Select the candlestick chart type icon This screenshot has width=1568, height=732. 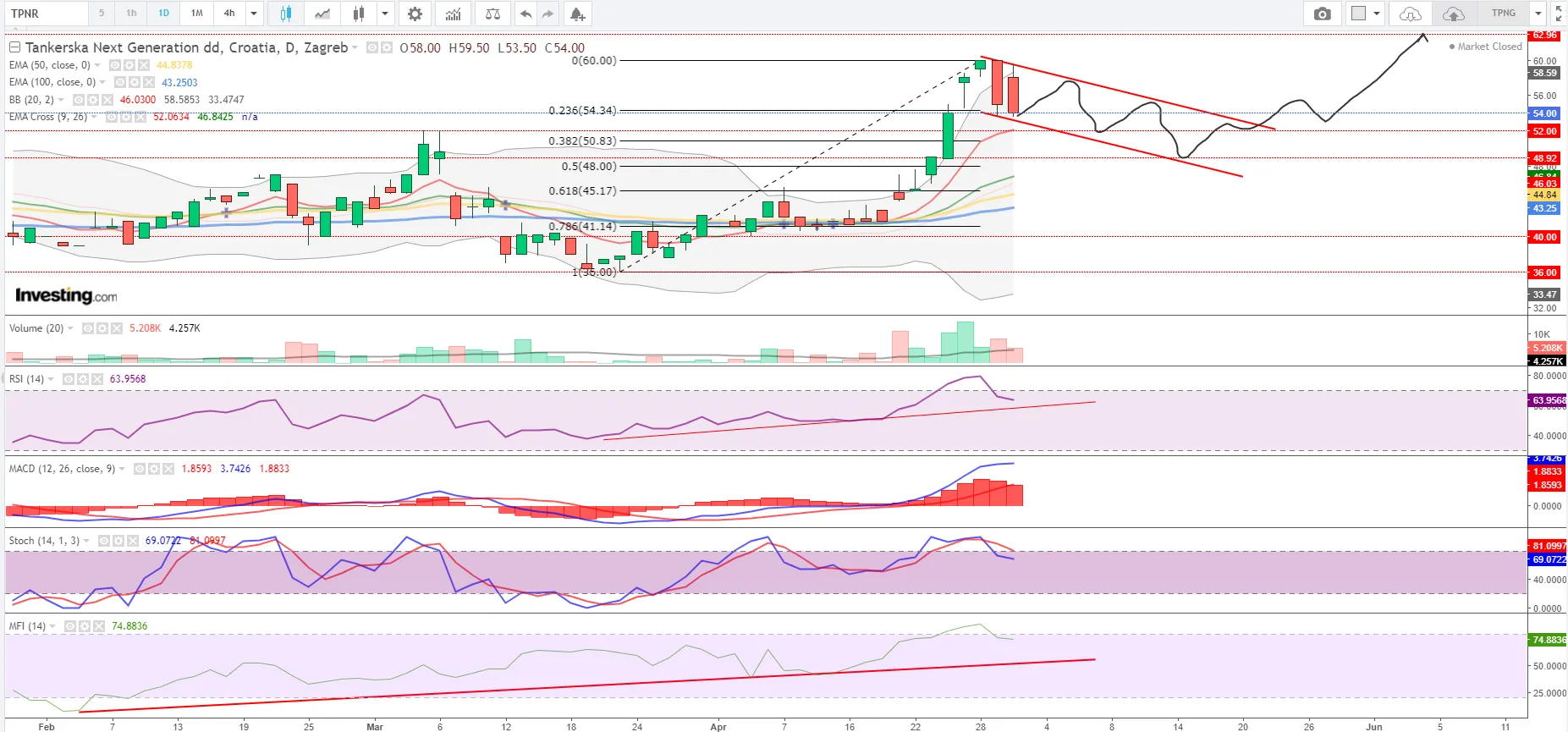point(286,14)
